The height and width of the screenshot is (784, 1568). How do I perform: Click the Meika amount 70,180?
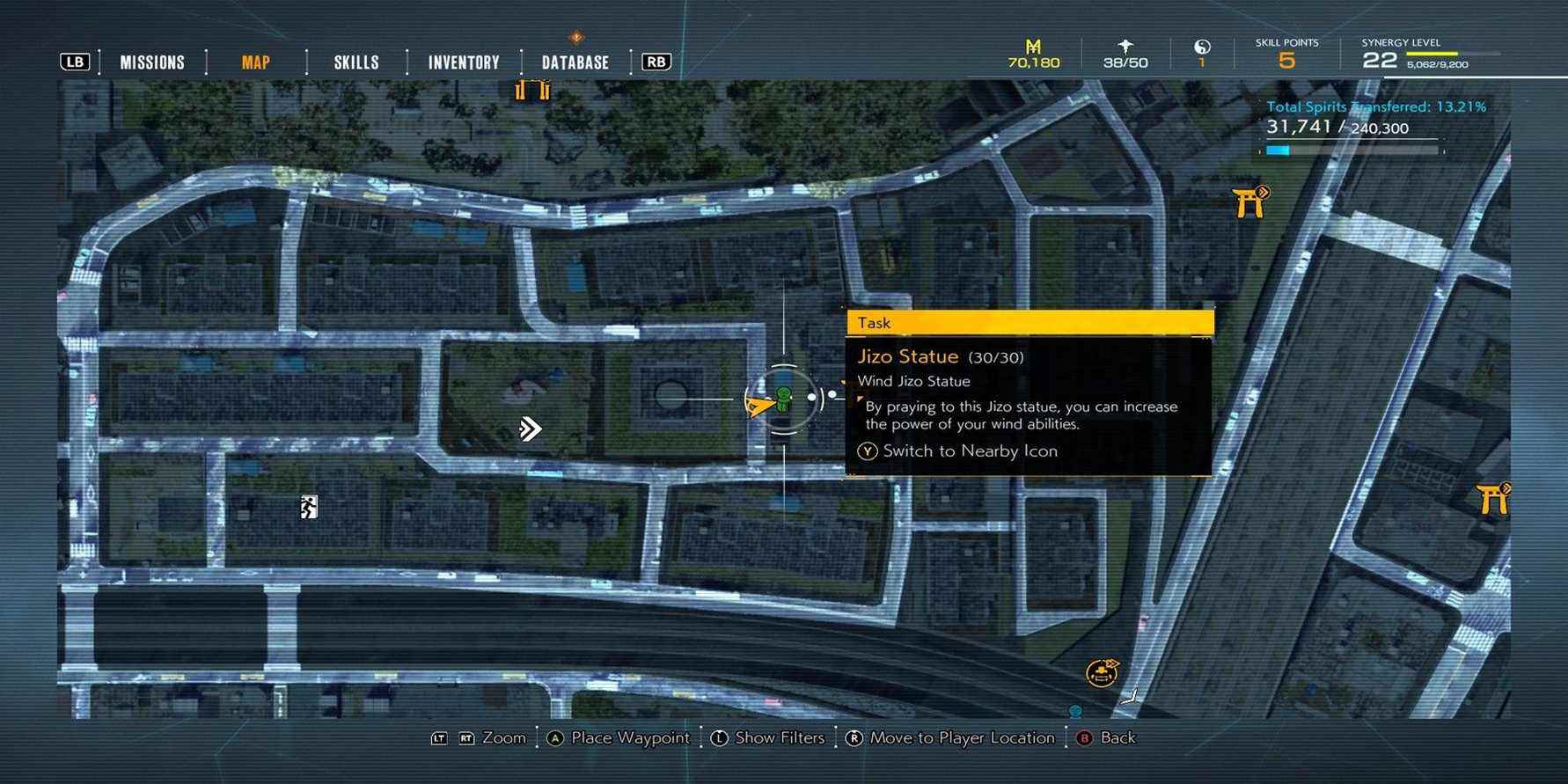click(1034, 63)
